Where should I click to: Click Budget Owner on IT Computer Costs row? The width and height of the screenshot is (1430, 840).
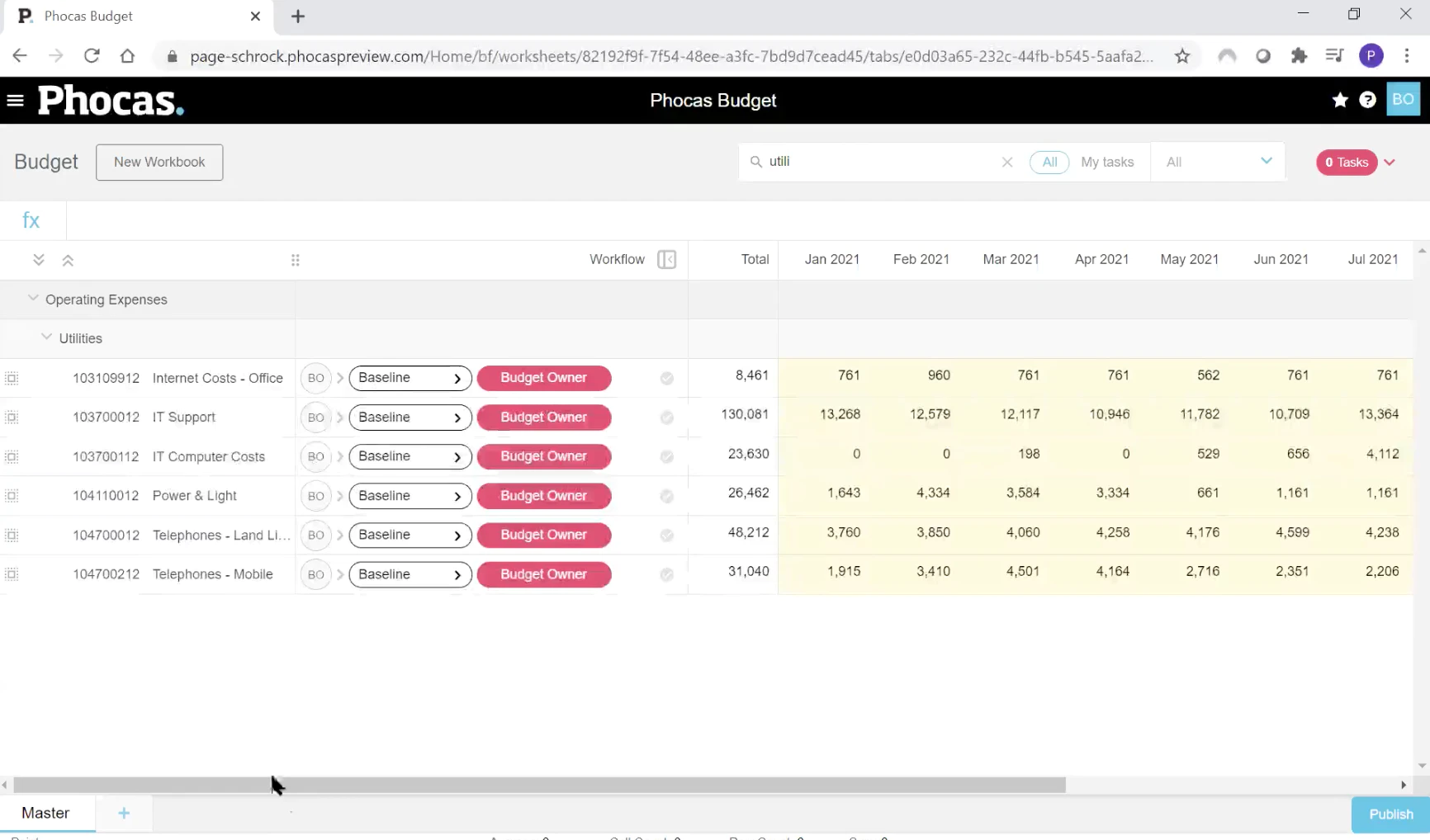[x=544, y=456]
